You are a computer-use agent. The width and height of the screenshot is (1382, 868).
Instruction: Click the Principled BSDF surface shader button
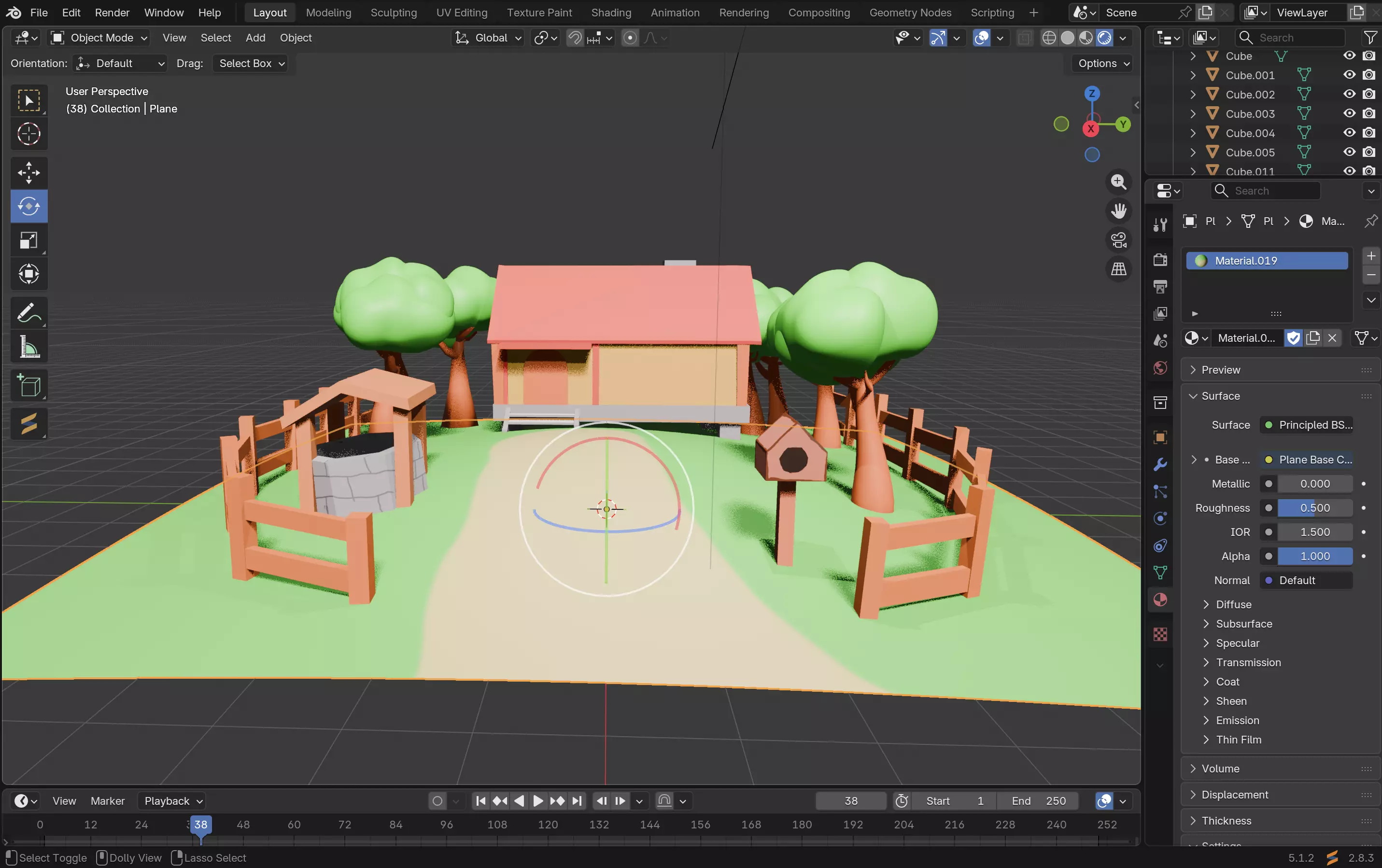1306,425
